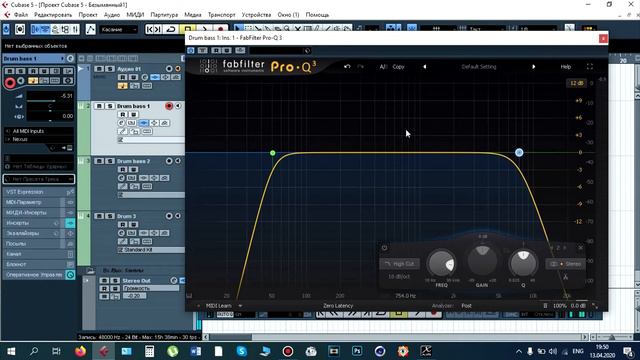Screen dimensions: 640x360
Task: Open the Default Setting preset menu
Action: [479, 67]
